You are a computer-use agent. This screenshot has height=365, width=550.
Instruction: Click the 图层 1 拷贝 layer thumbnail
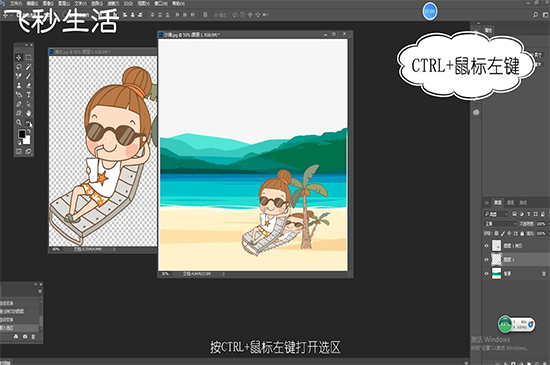(x=496, y=246)
